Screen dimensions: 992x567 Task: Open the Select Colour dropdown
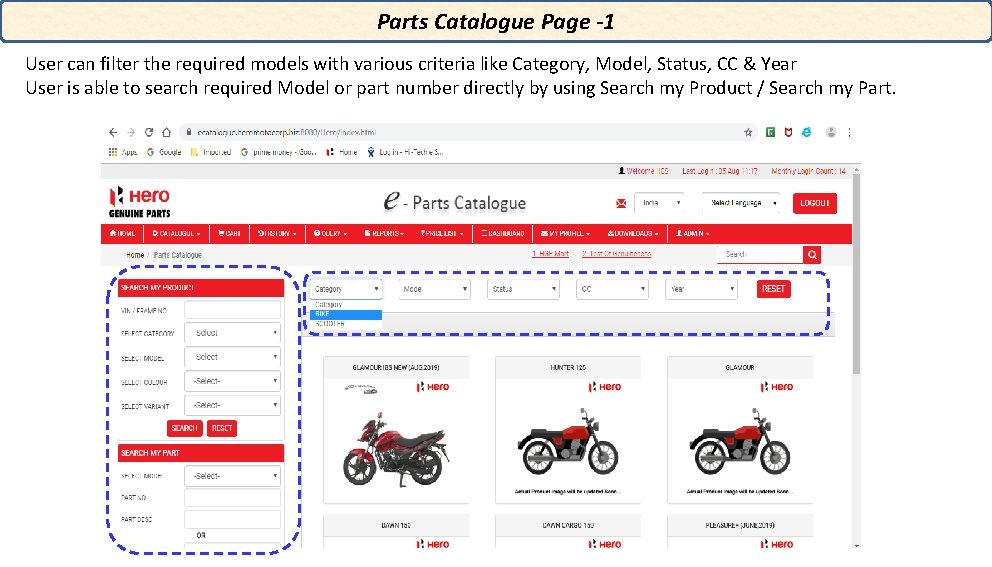click(232, 381)
